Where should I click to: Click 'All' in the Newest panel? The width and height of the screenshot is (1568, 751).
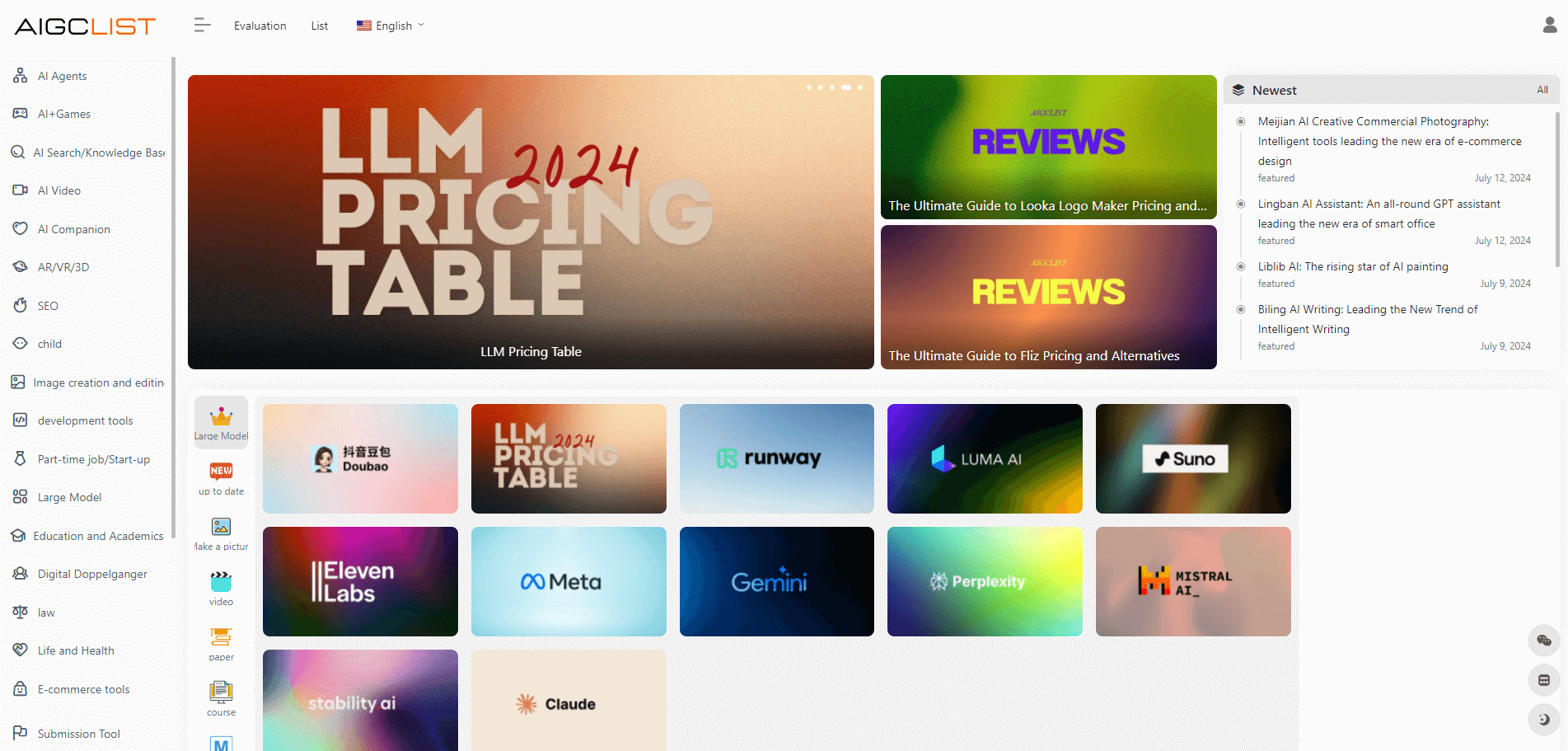pyautogui.click(x=1542, y=90)
